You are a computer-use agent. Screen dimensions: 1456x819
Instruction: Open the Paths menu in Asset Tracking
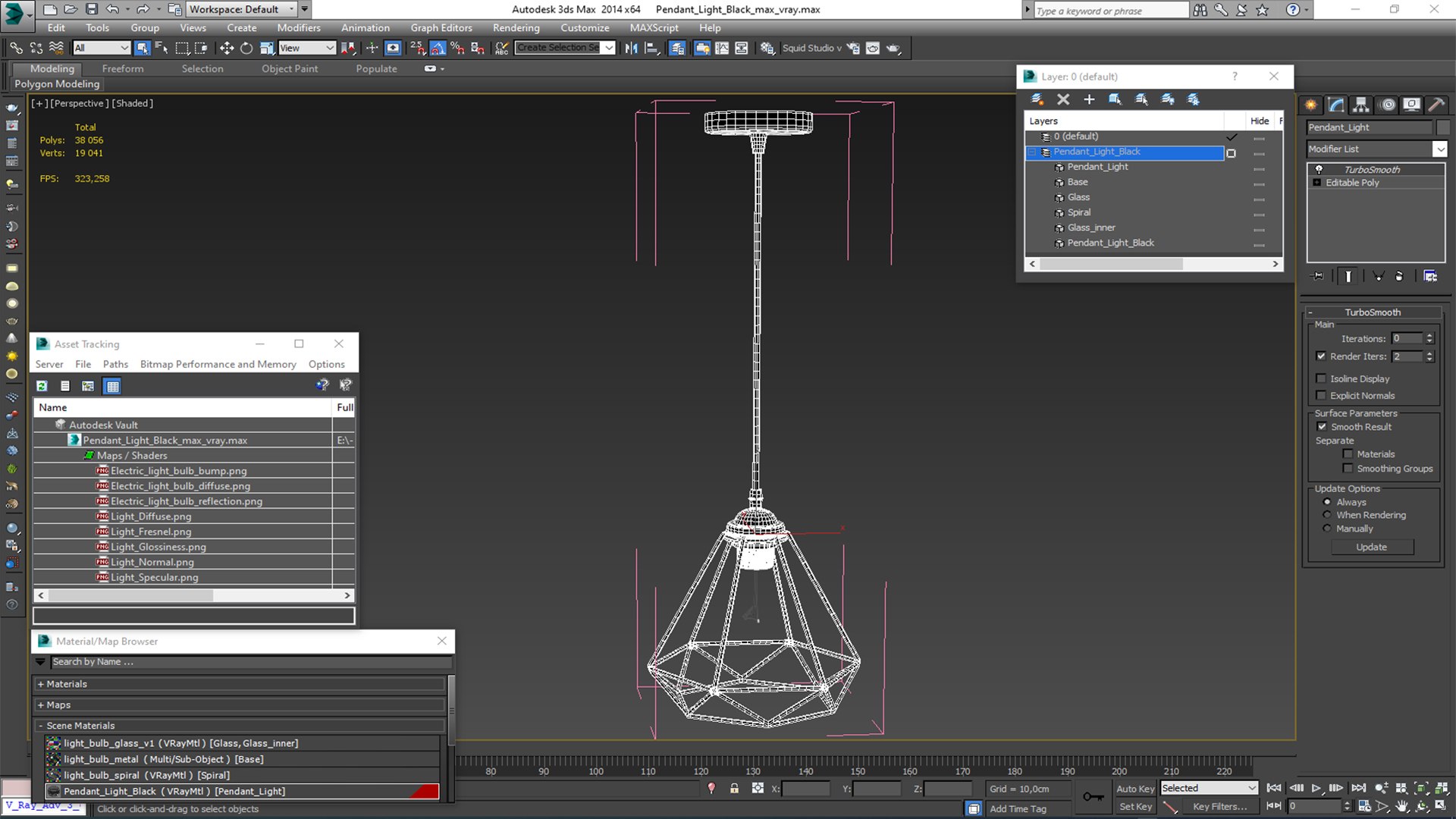point(115,365)
